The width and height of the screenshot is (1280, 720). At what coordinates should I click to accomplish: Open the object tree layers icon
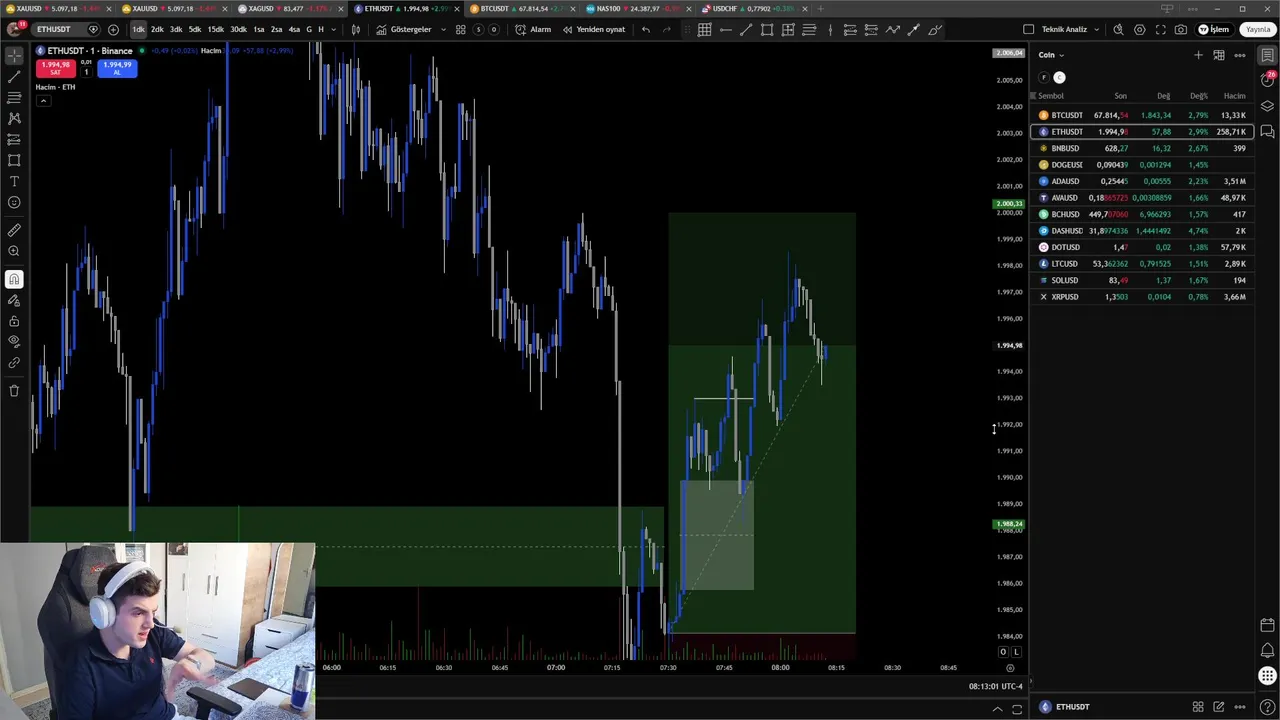(1267, 106)
